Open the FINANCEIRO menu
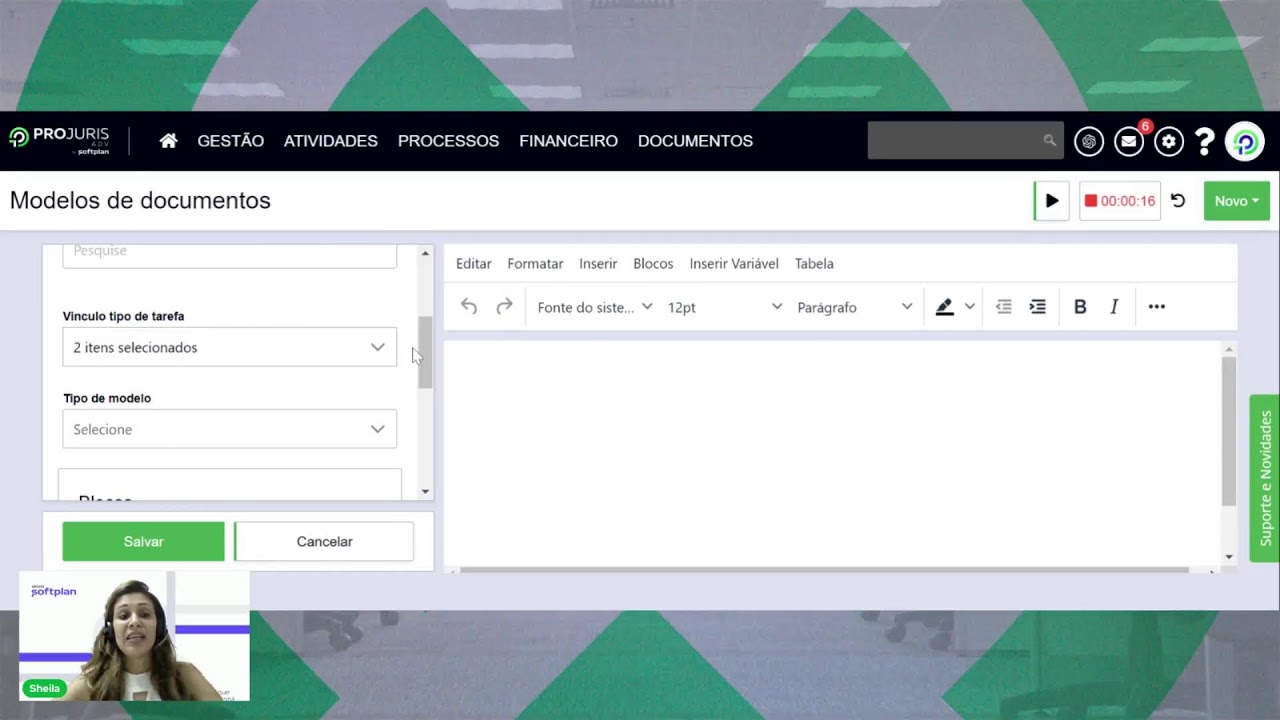The width and height of the screenshot is (1280, 720). pyautogui.click(x=568, y=141)
